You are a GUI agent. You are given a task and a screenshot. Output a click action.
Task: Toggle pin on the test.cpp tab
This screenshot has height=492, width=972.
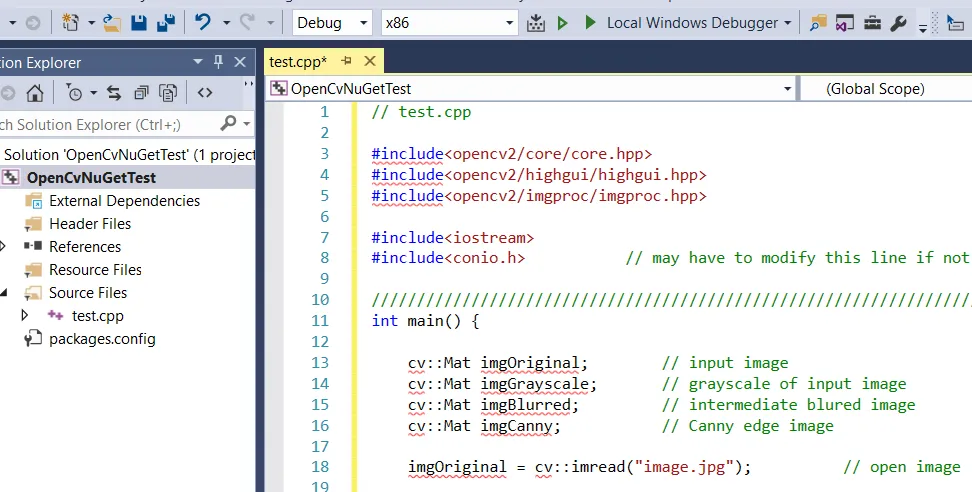(x=347, y=61)
